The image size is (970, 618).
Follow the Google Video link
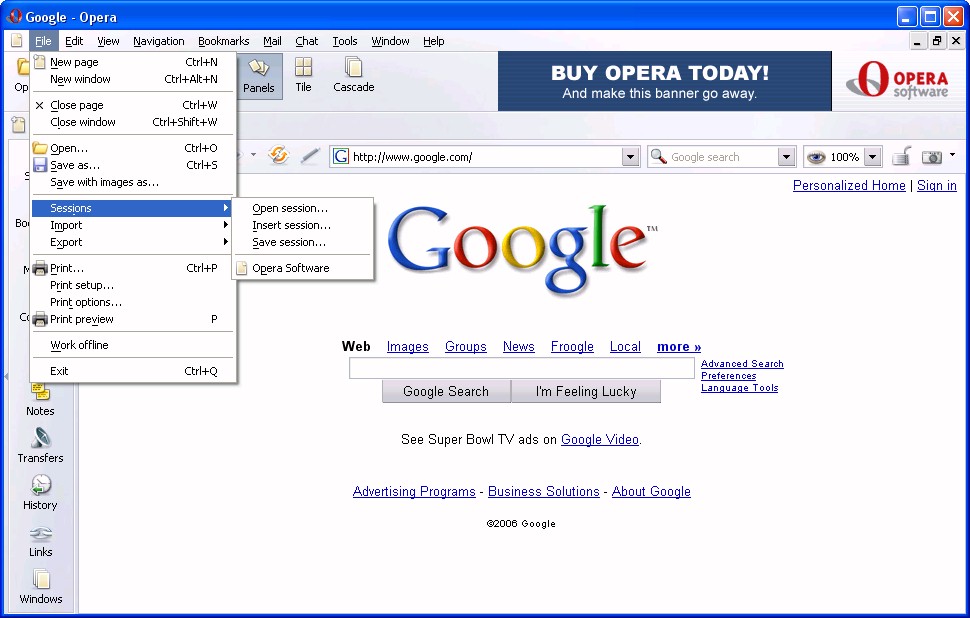599,439
